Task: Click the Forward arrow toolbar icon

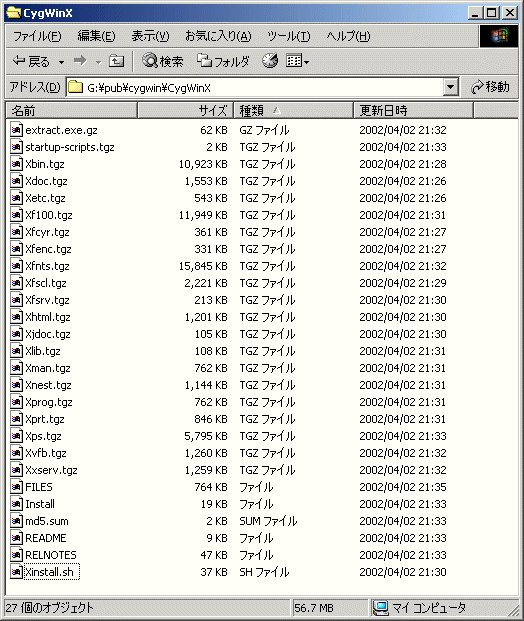Action: (80, 61)
